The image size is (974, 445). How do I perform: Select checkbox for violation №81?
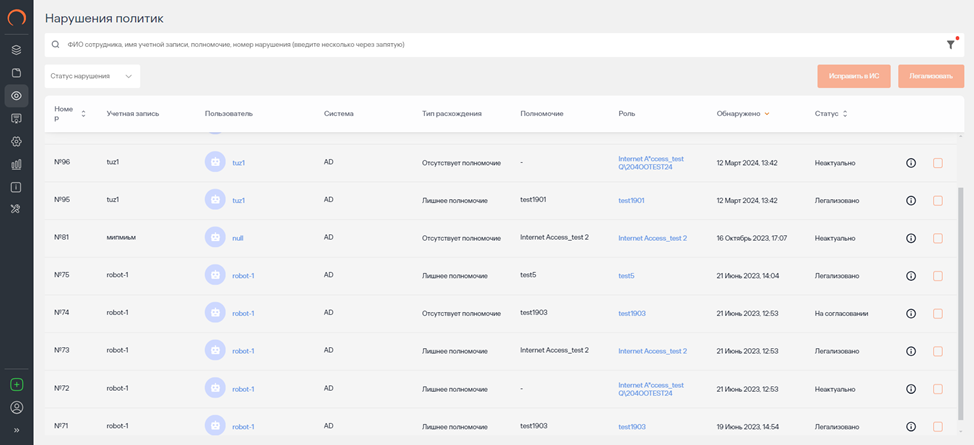tap(938, 238)
